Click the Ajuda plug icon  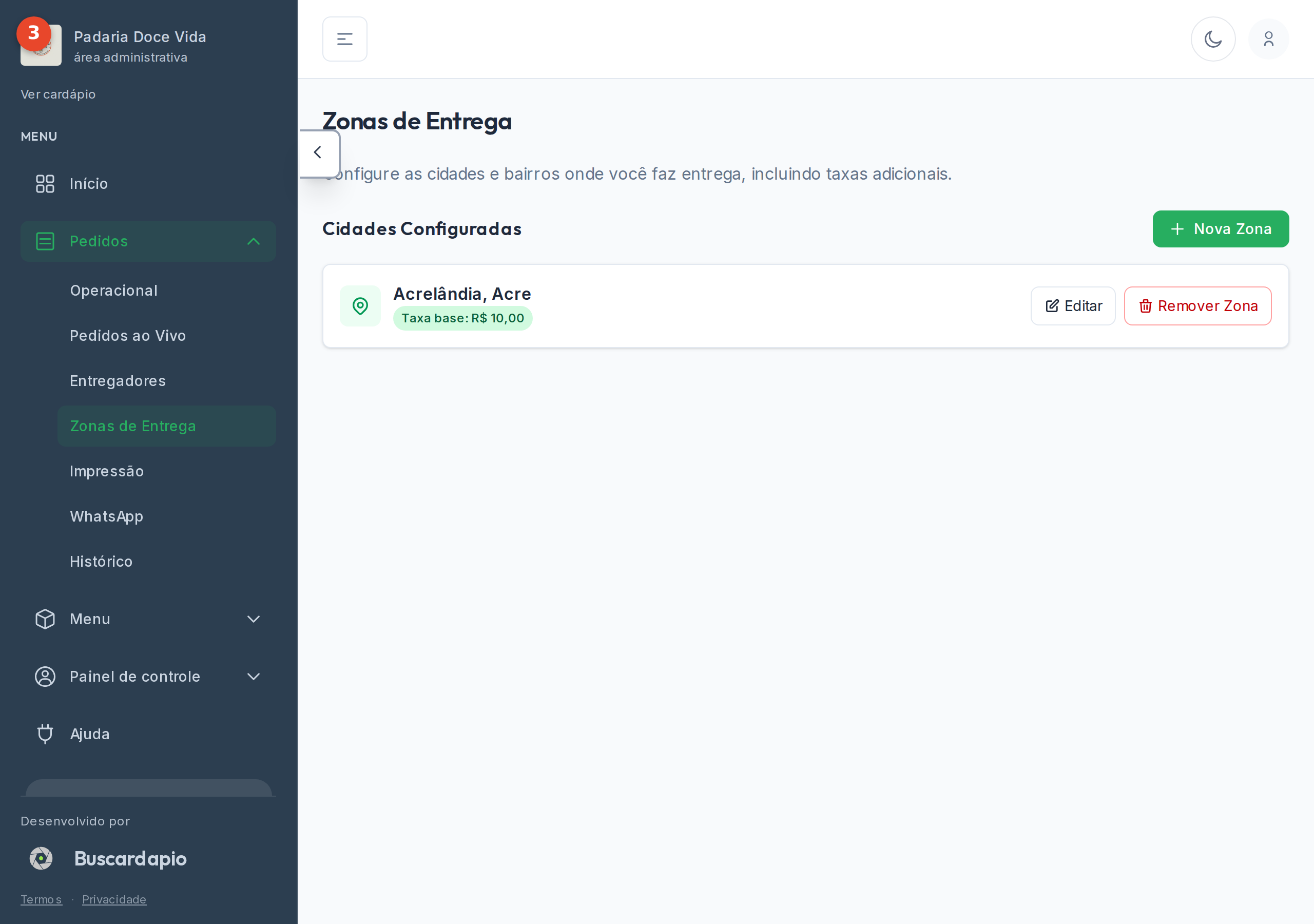coord(45,735)
